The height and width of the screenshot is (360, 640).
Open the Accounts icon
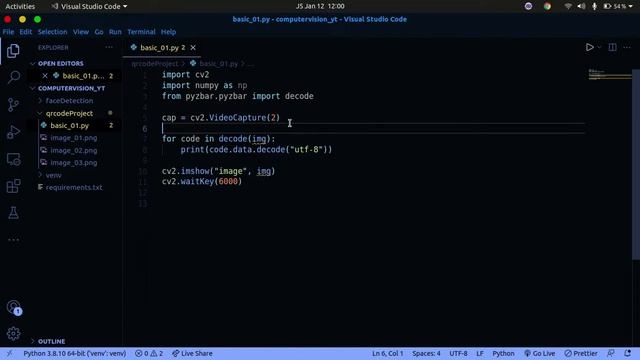pos(13,307)
